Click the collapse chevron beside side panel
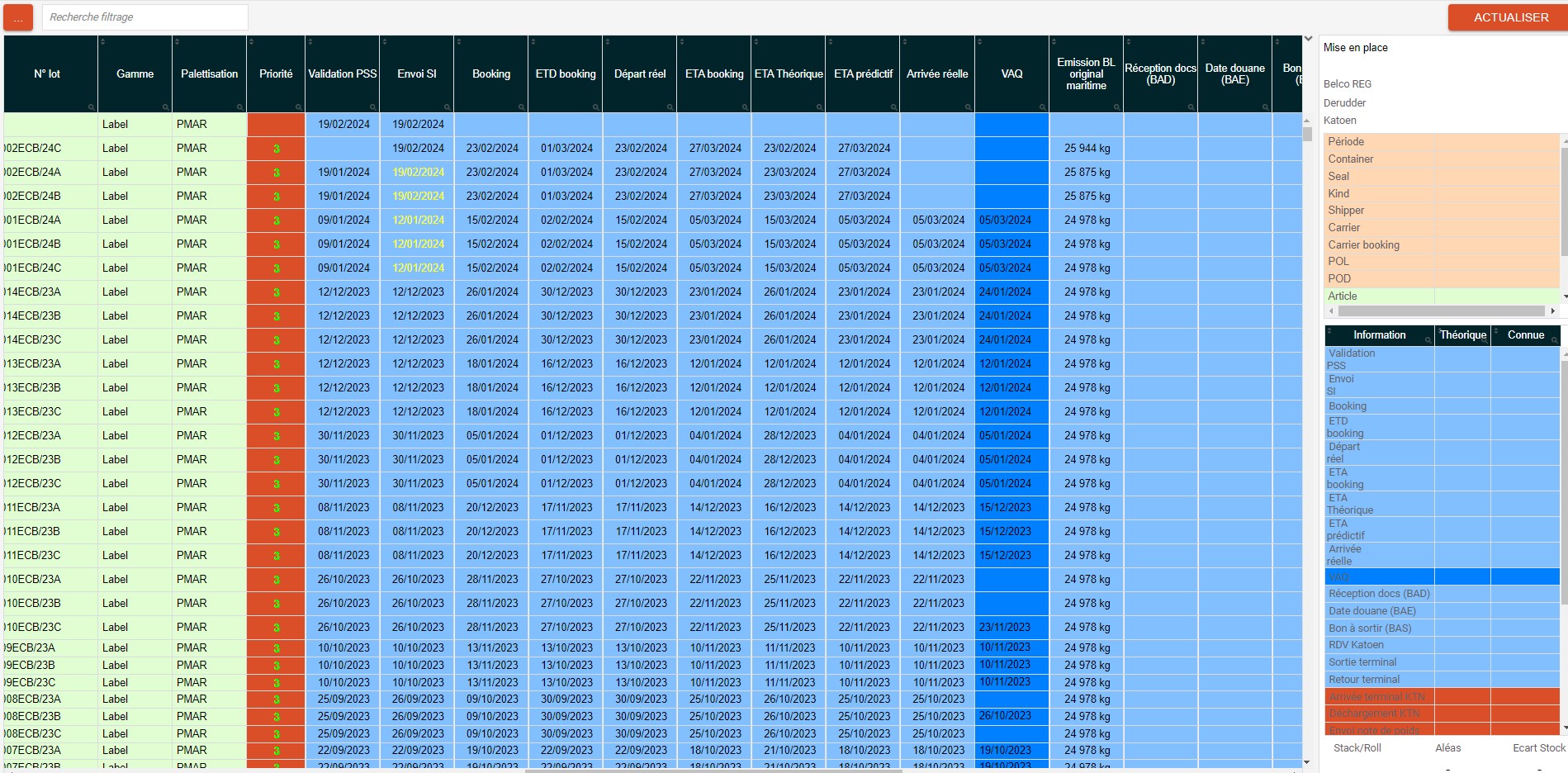Viewport: 1568px width, 773px height. click(x=1308, y=40)
